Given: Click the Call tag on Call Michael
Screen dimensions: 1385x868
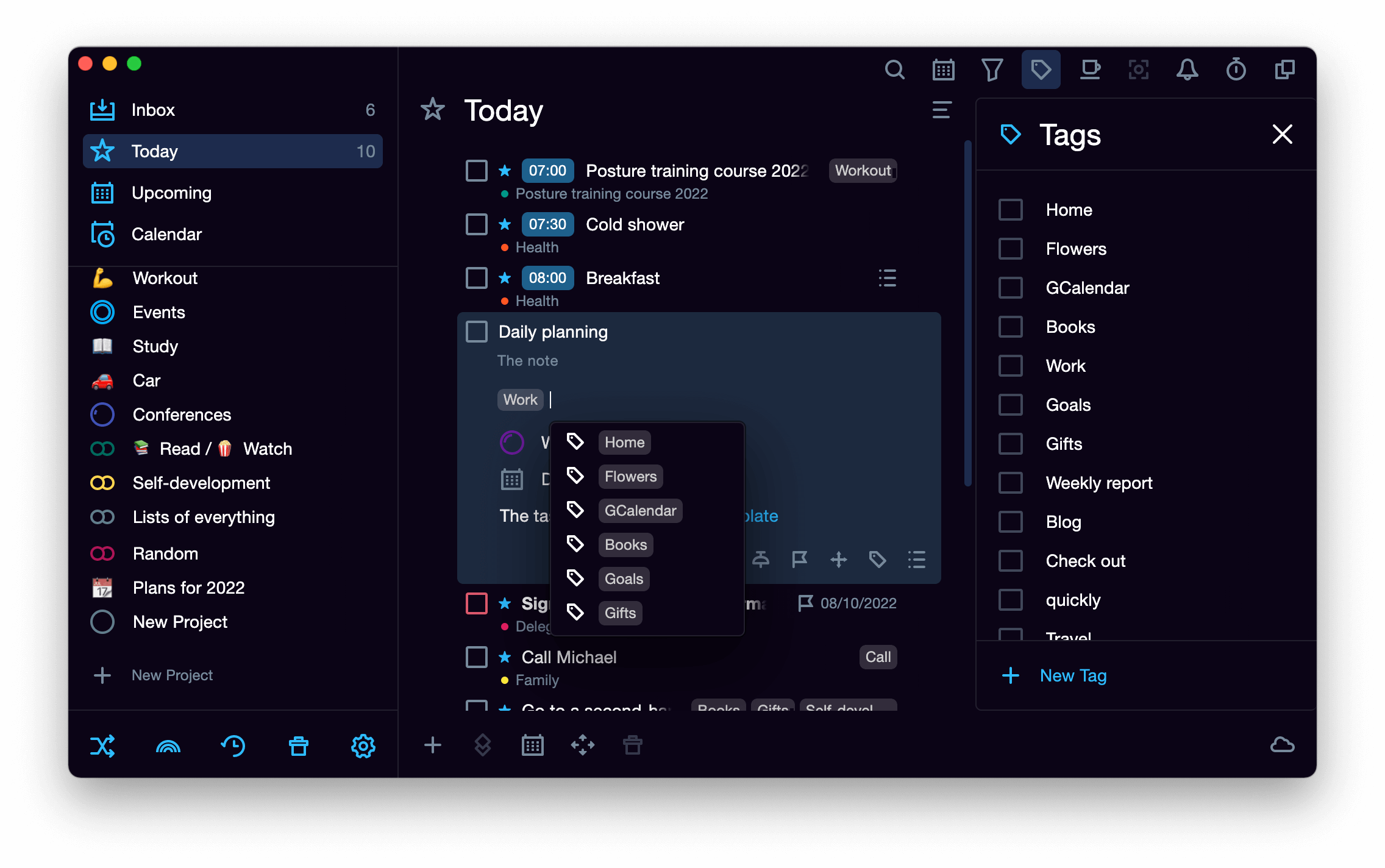Looking at the screenshot, I should point(878,657).
